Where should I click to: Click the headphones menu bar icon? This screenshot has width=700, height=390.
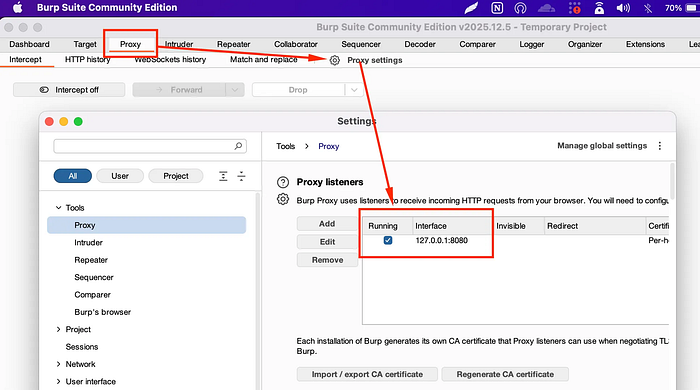520,8
